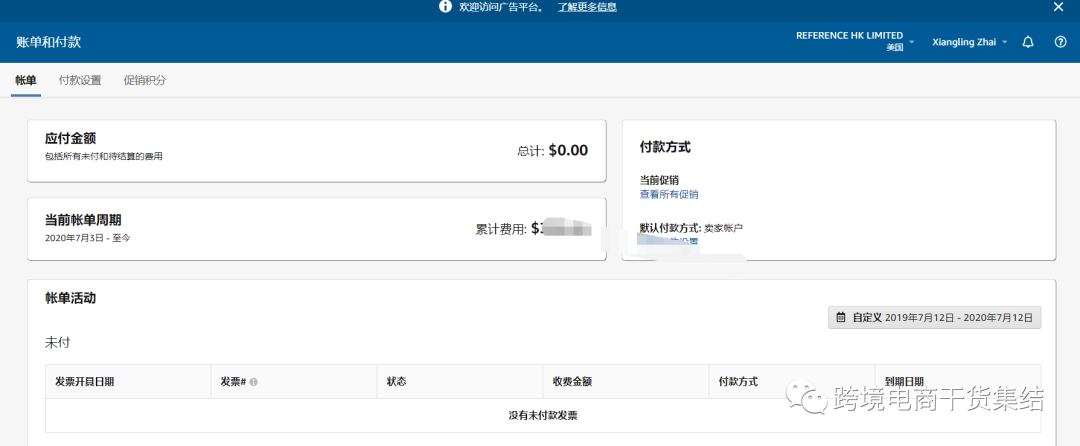The image size is (1080, 446).
Task: Expand the REFERENCE HK LIMITED account dropdown
Action: point(855,41)
